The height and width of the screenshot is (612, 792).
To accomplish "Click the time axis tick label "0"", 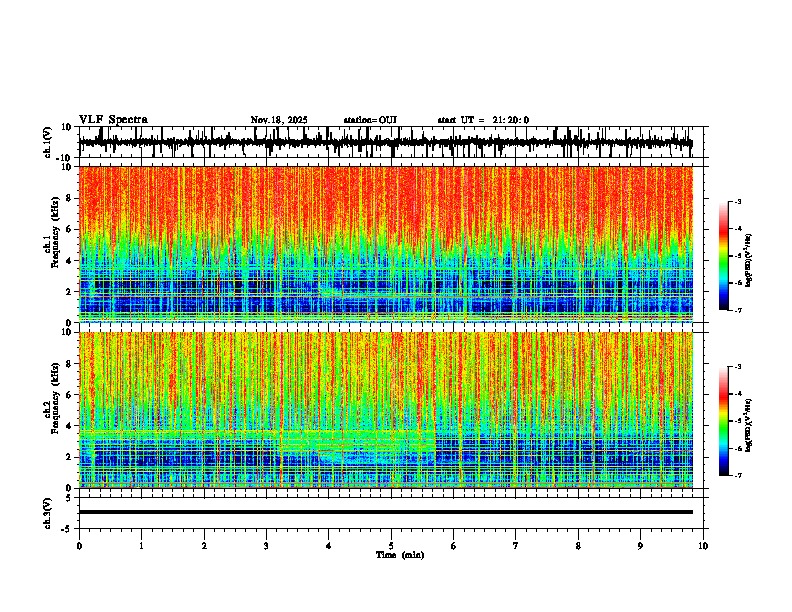I will [79, 546].
